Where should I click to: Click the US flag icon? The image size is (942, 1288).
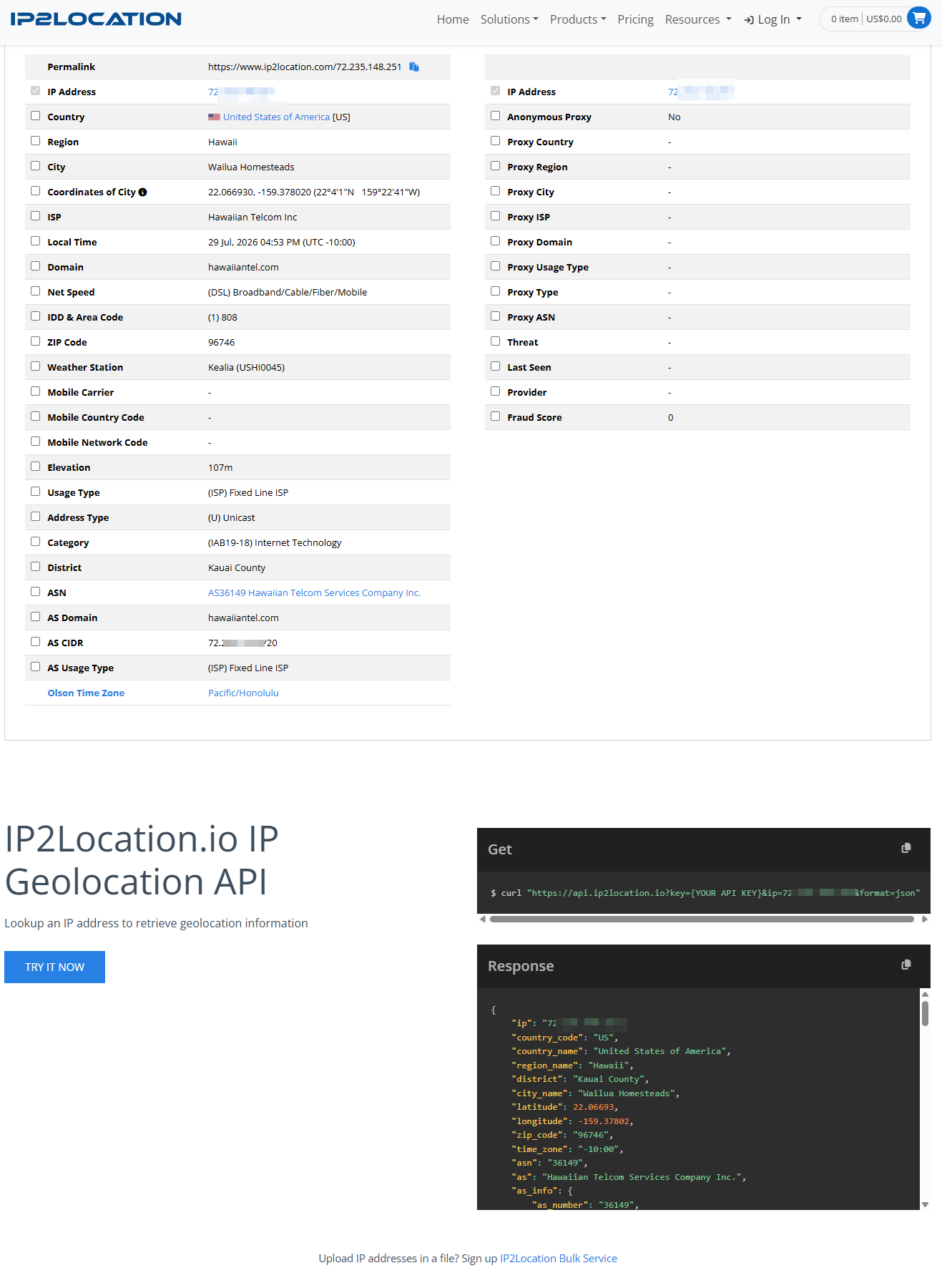click(x=214, y=117)
